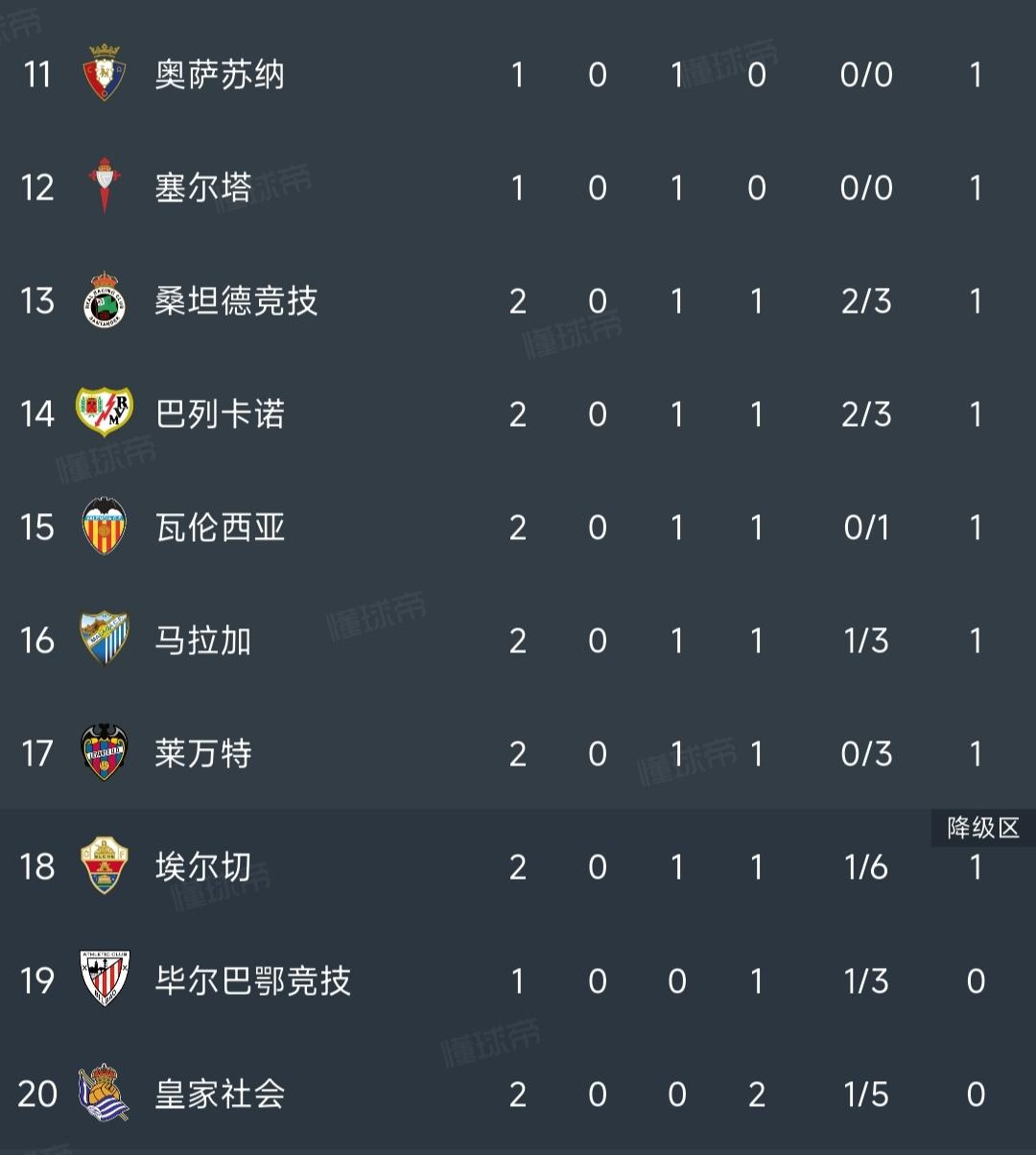This screenshot has height=1155, width=1036.
Task: View 瓦伦西亚 team name link
Action: click(220, 528)
